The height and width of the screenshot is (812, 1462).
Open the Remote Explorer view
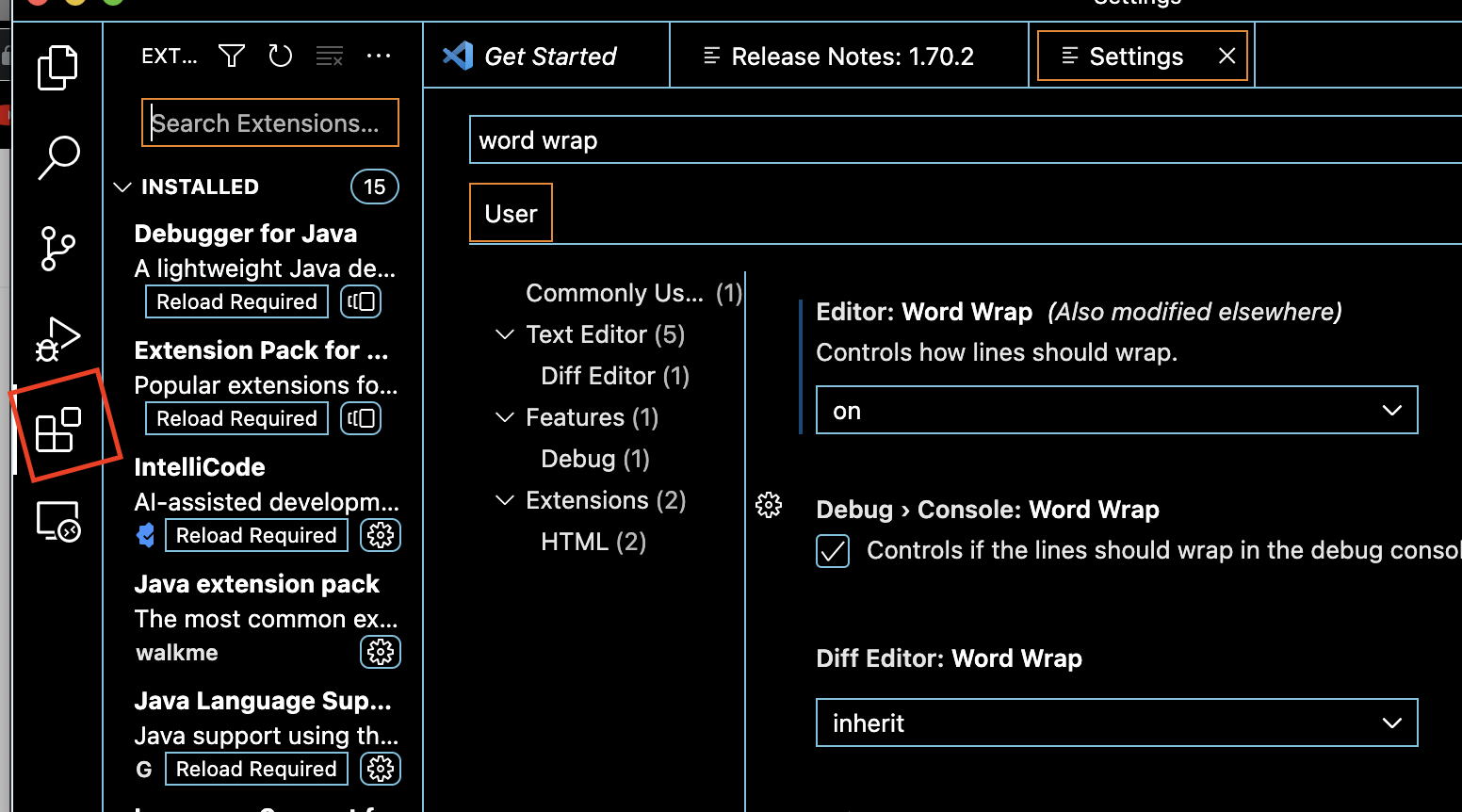(57, 521)
